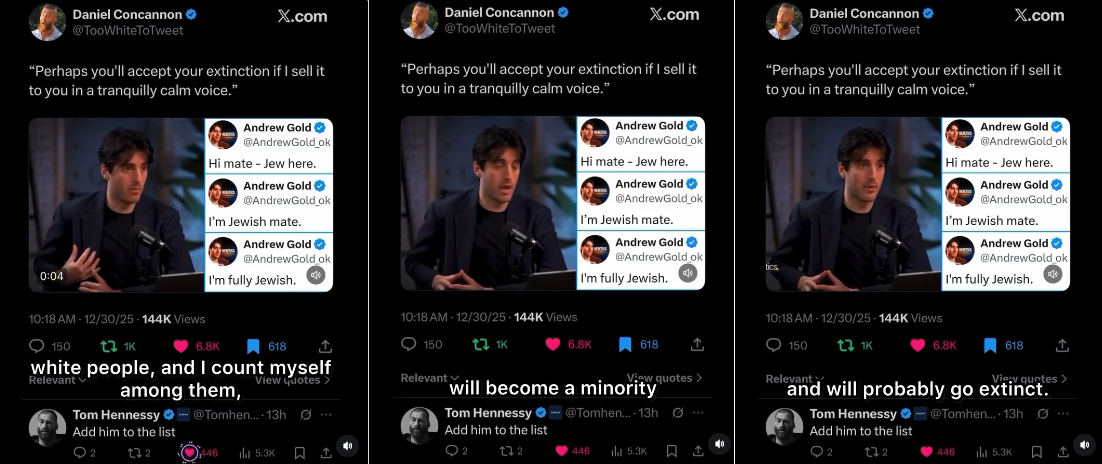Expand the Relevant dropdown in the 'count myself among them' panel
The width and height of the screenshot is (1102, 464).
[60, 380]
